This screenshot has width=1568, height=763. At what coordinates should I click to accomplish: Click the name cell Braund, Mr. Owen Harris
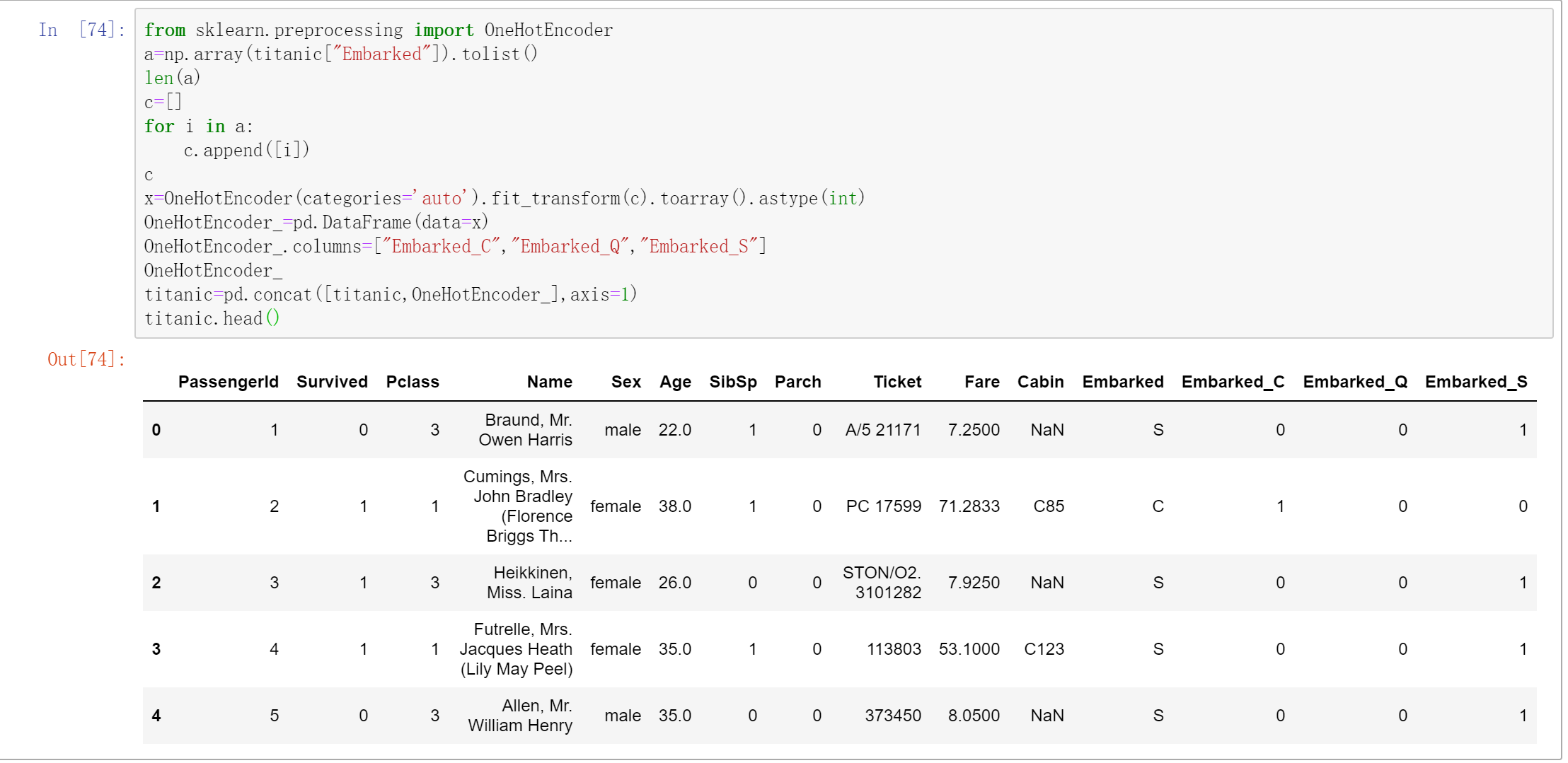click(526, 430)
